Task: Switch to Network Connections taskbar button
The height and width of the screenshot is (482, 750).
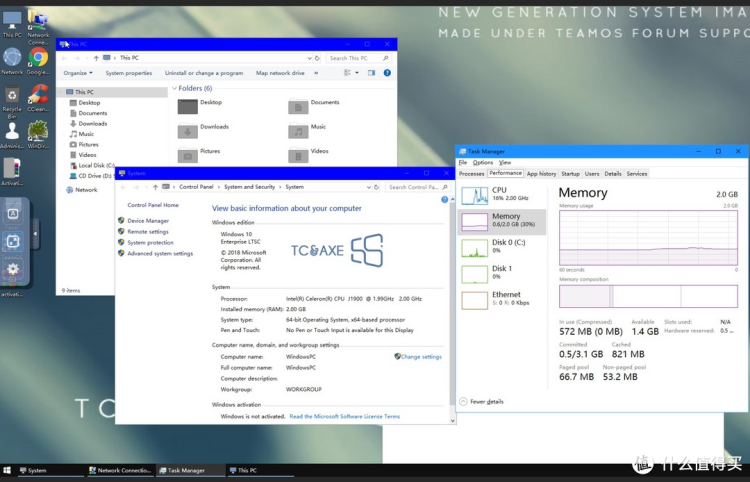Action: pos(121,471)
